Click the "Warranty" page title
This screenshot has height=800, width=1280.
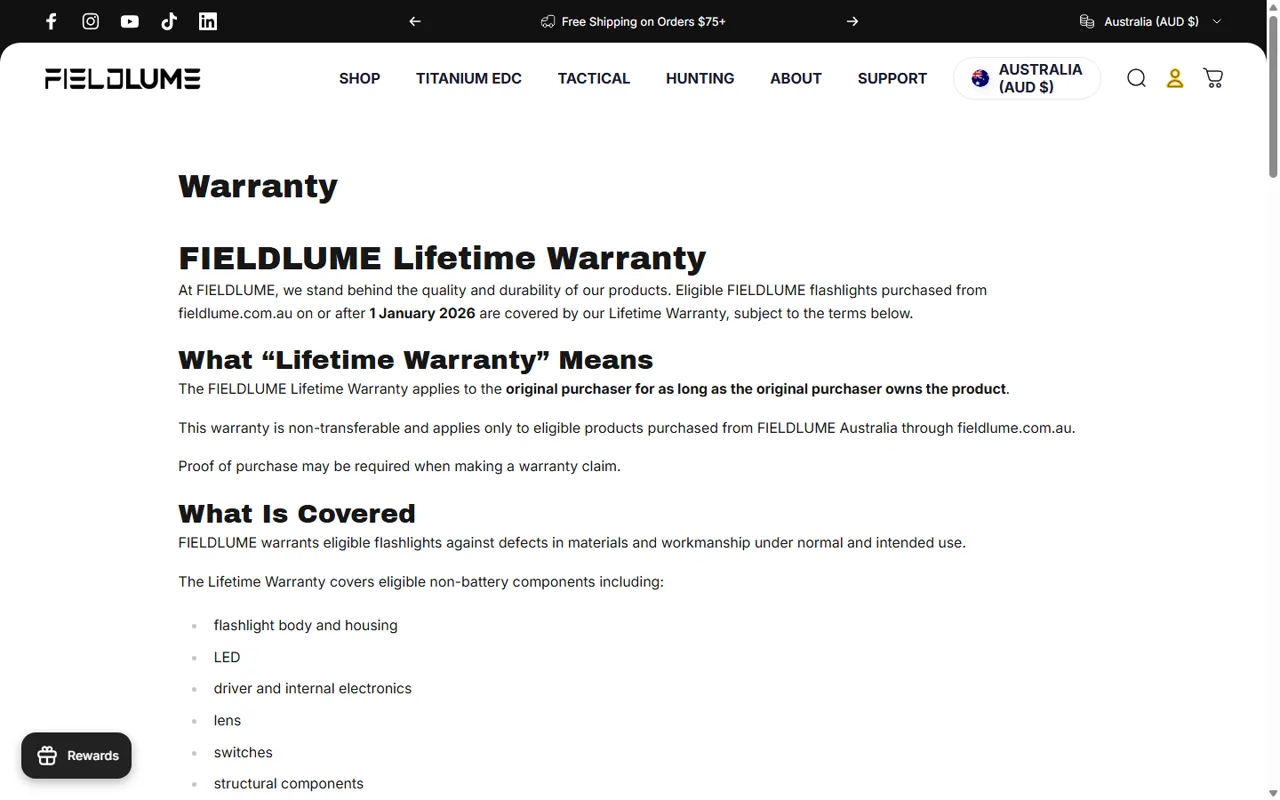(x=258, y=186)
